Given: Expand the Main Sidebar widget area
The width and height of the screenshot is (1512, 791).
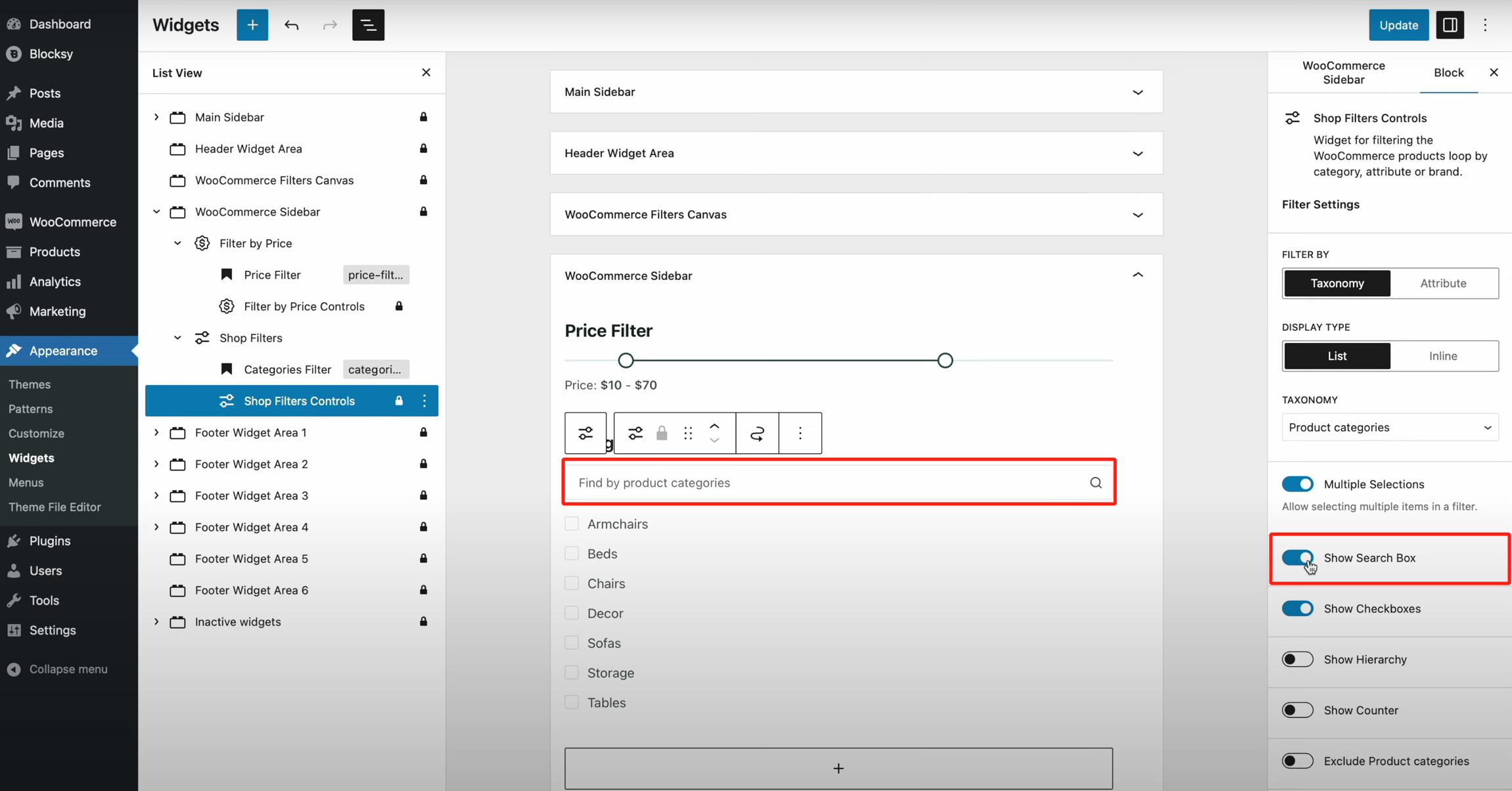Looking at the screenshot, I should (x=1137, y=92).
